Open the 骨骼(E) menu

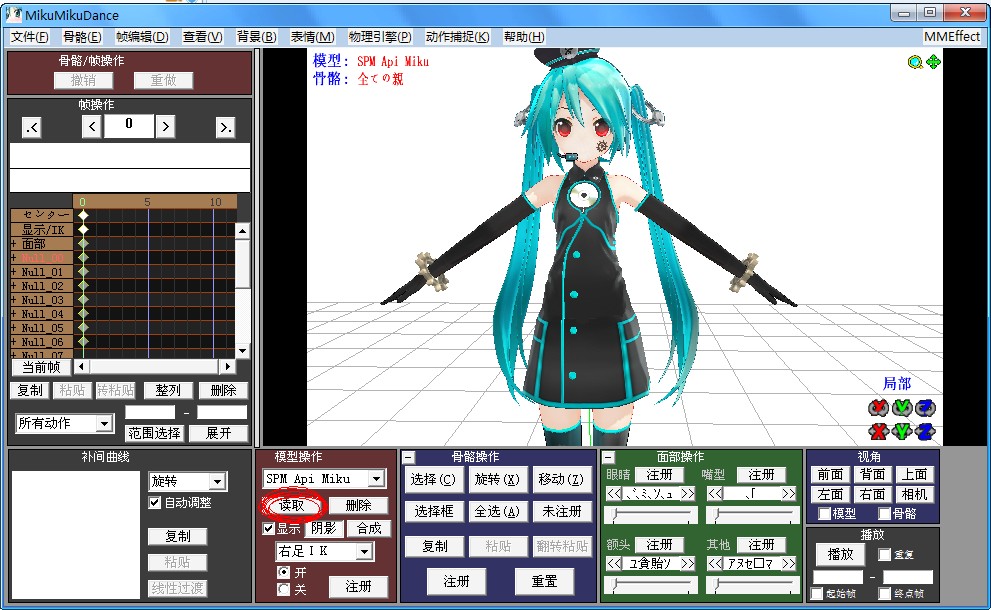click(82, 37)
